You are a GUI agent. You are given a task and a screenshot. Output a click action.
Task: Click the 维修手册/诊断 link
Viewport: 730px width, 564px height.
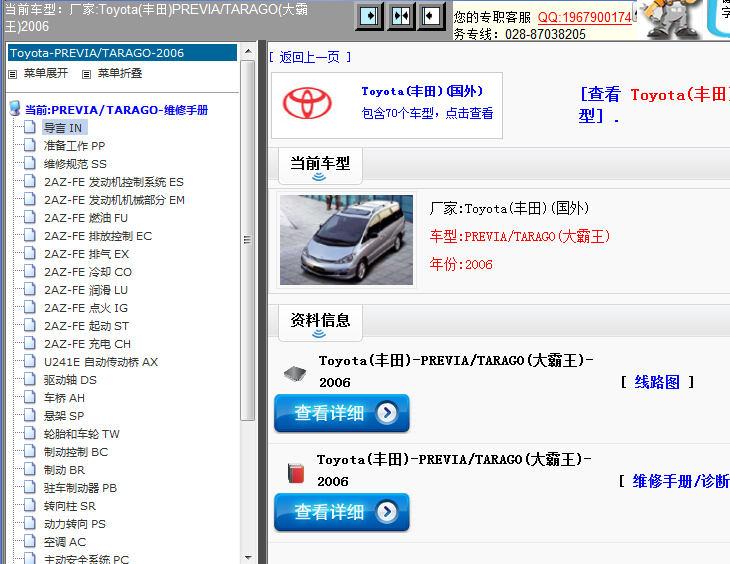tap(681, 481)
